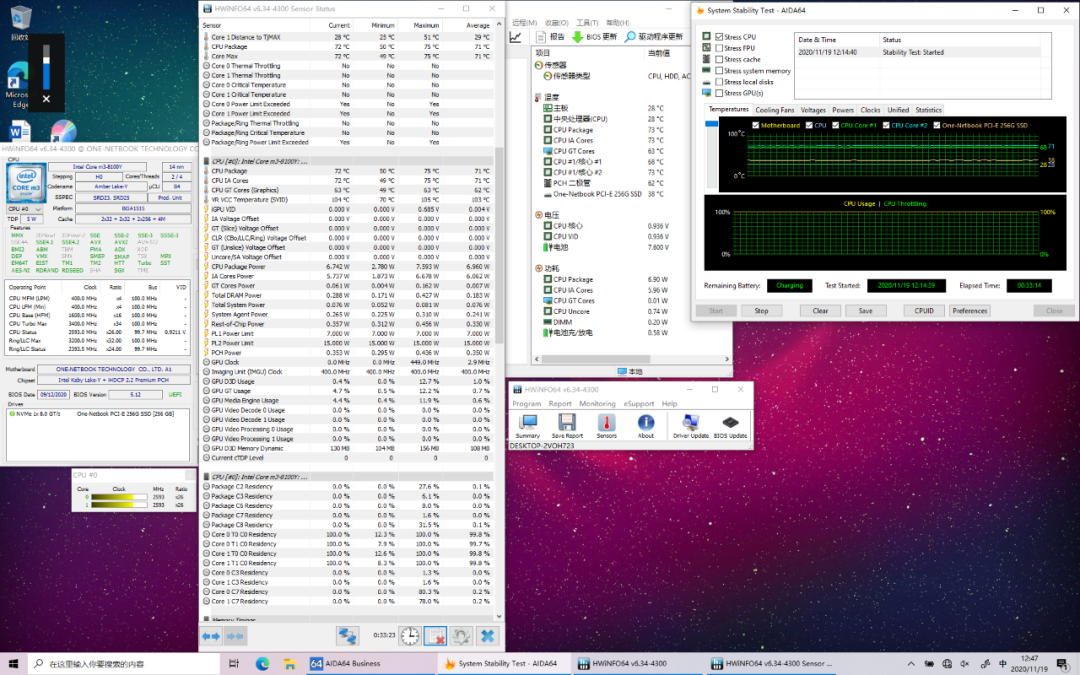Click the Save Report floppy icon
The width and height of the screenshot is (1080, 675).
[567, 424]
